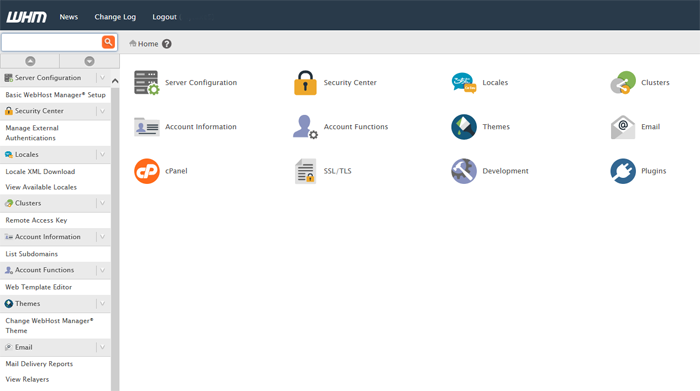Click the Plugins label in main panel
Screen dimensions: 700x391
(654, 171)
